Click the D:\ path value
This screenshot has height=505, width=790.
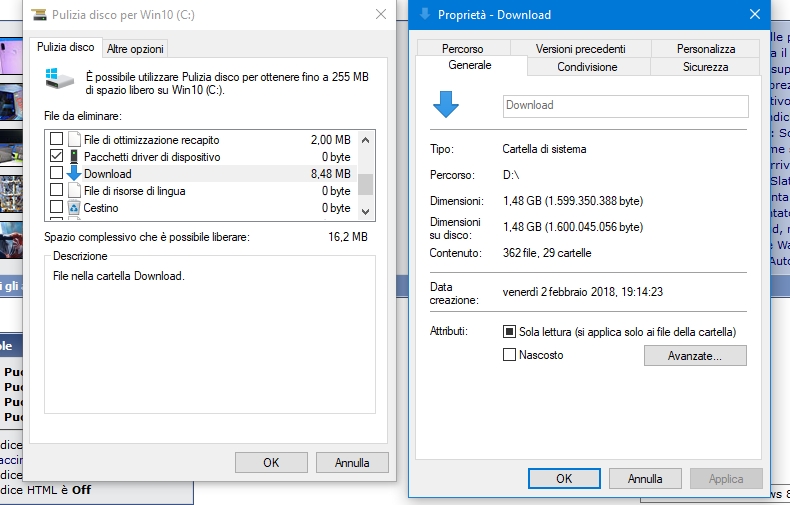coord(511,175)
